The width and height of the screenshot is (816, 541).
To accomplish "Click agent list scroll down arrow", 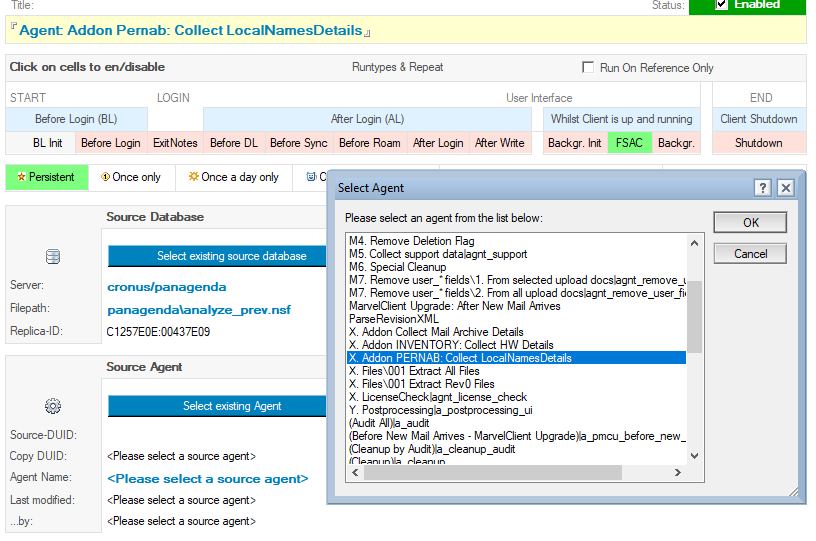I will [x=694, y=456].
